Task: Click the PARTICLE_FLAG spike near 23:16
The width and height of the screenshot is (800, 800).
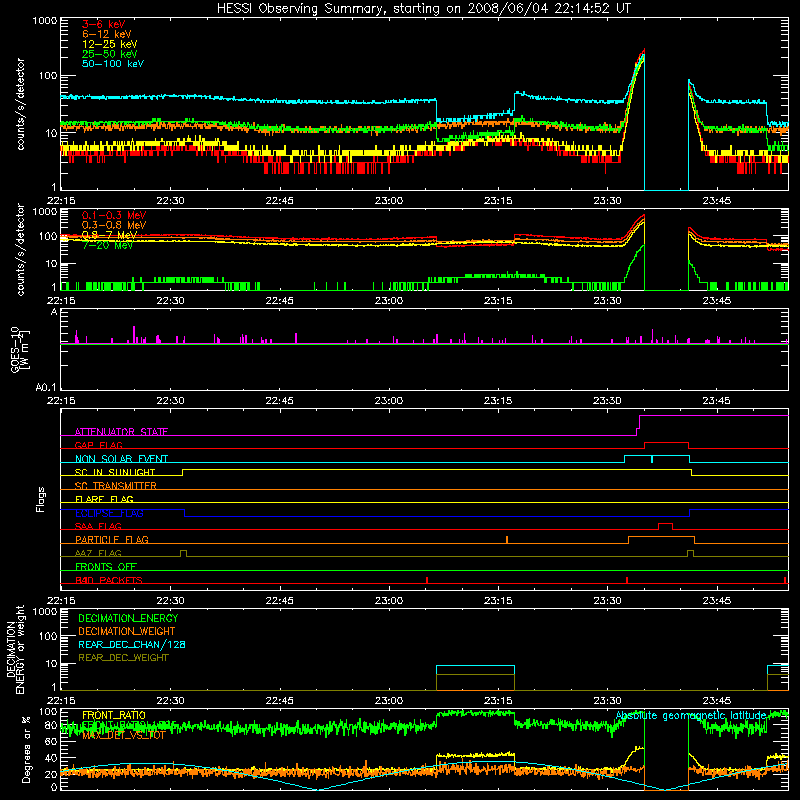Action: pos(507,540)
